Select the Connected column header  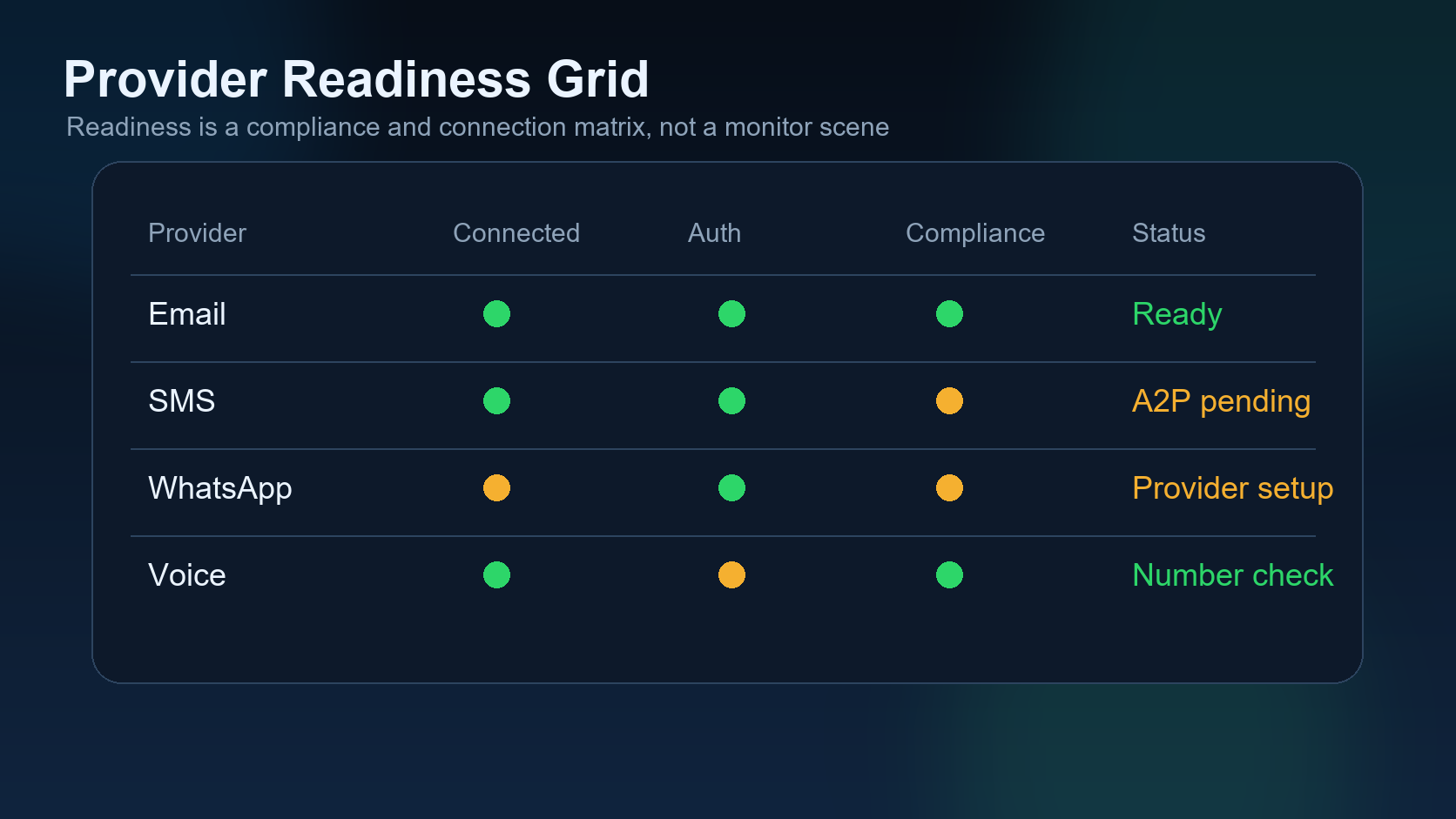pyautogui.click(x=516, y=233)
